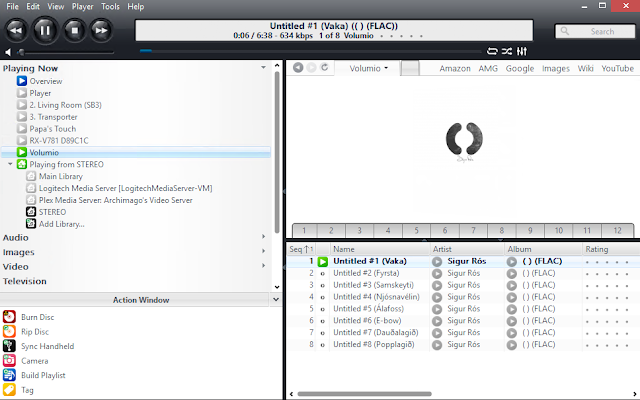Click the play icon next to Untitled #1 (Vaka)
Viewport: 640px width, 400px height.
[x=323, y=262]
